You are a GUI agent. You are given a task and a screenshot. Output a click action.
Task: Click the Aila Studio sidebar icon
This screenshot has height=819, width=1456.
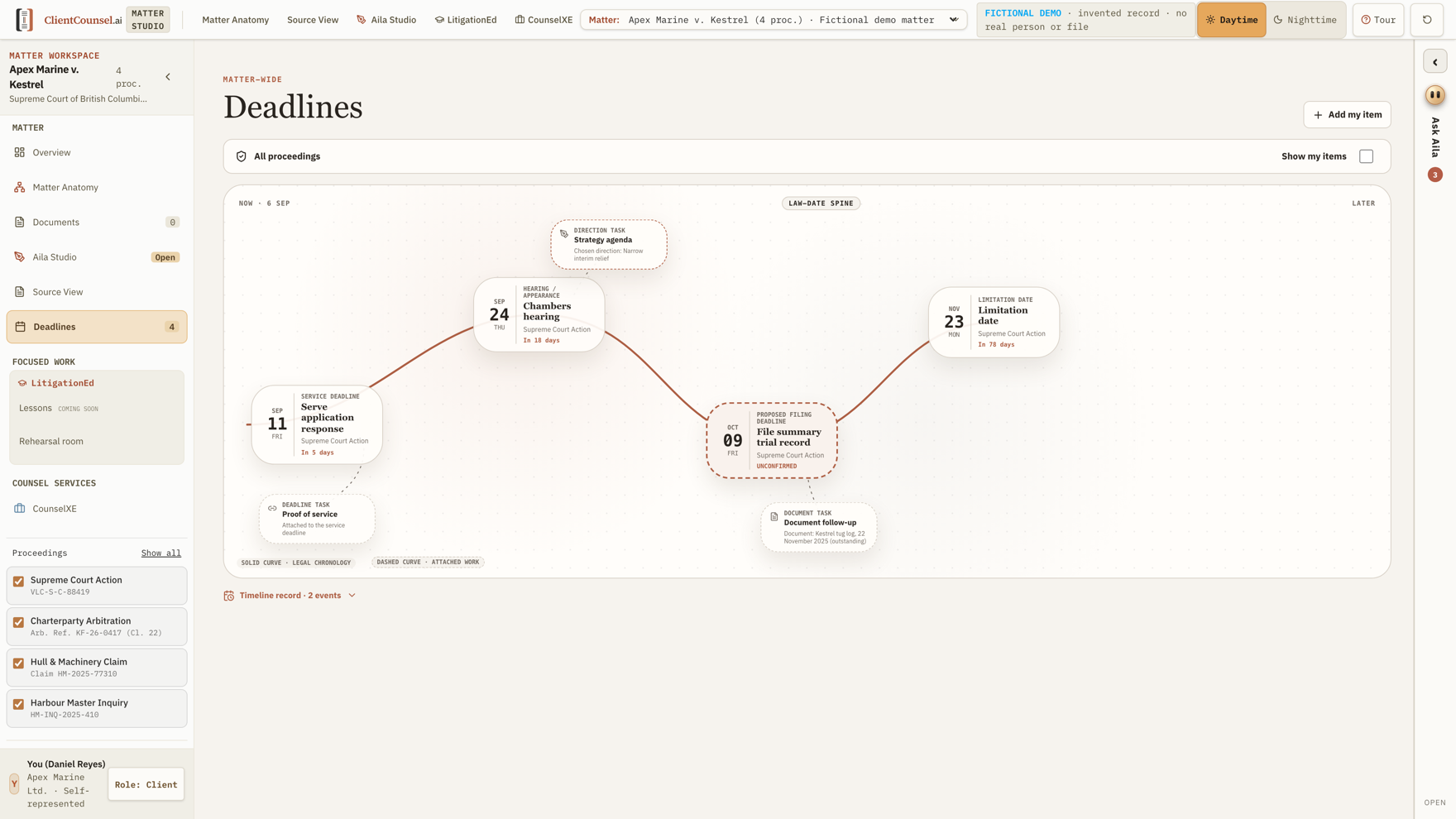20,256
